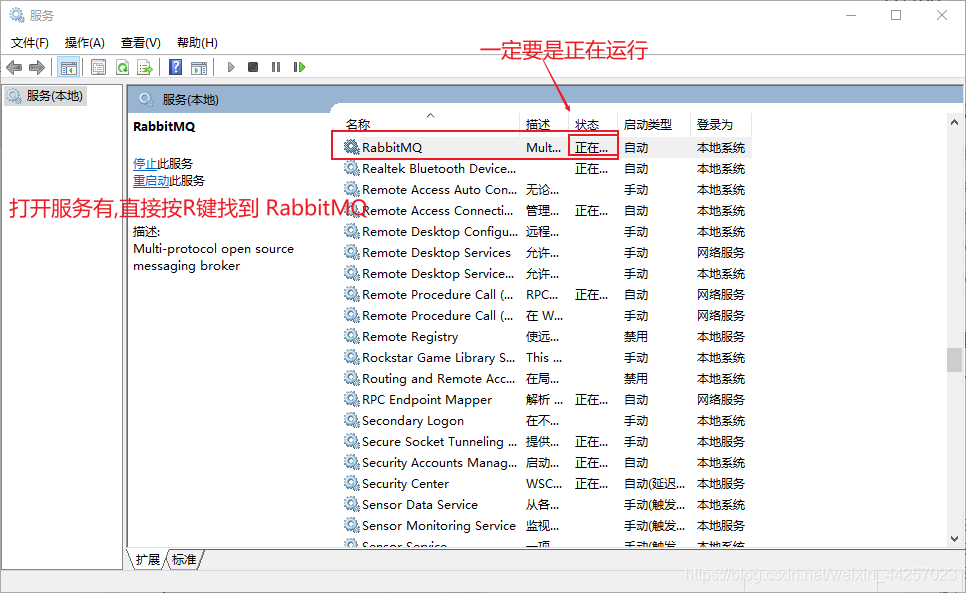Sort by the 状态 column header

tap(593, 124)
